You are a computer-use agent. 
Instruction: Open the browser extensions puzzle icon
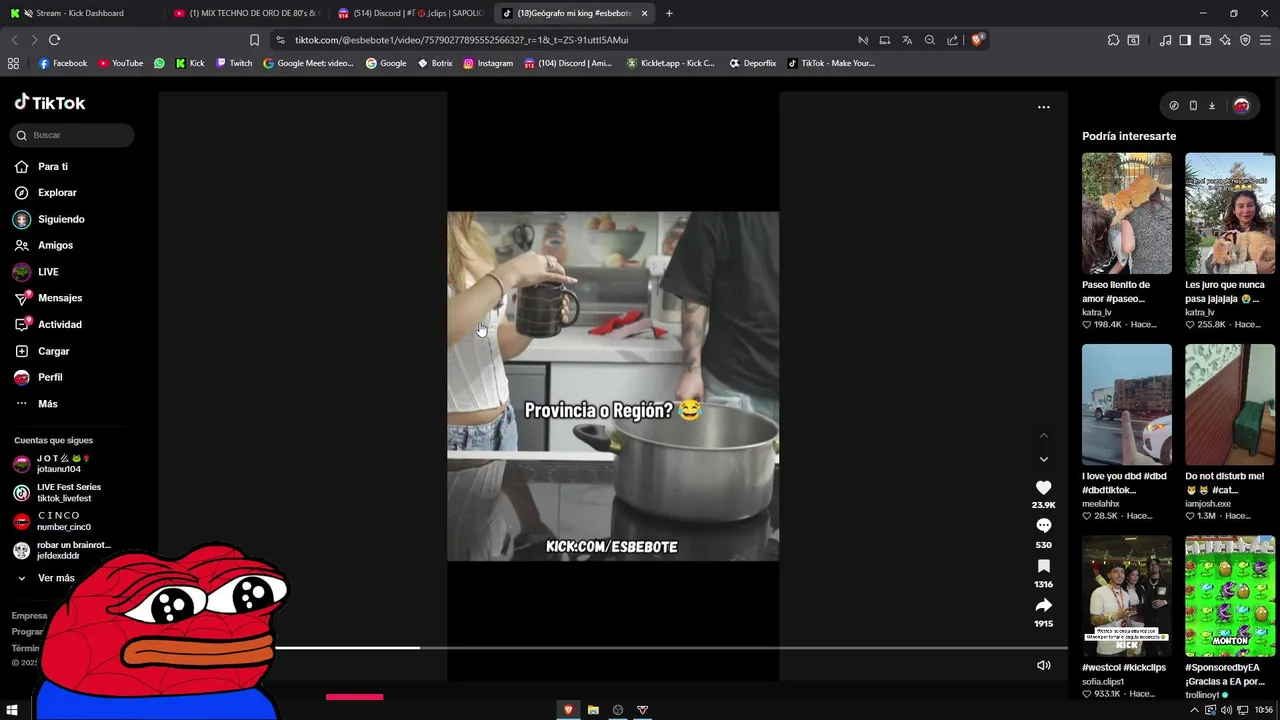(1113, 40)
